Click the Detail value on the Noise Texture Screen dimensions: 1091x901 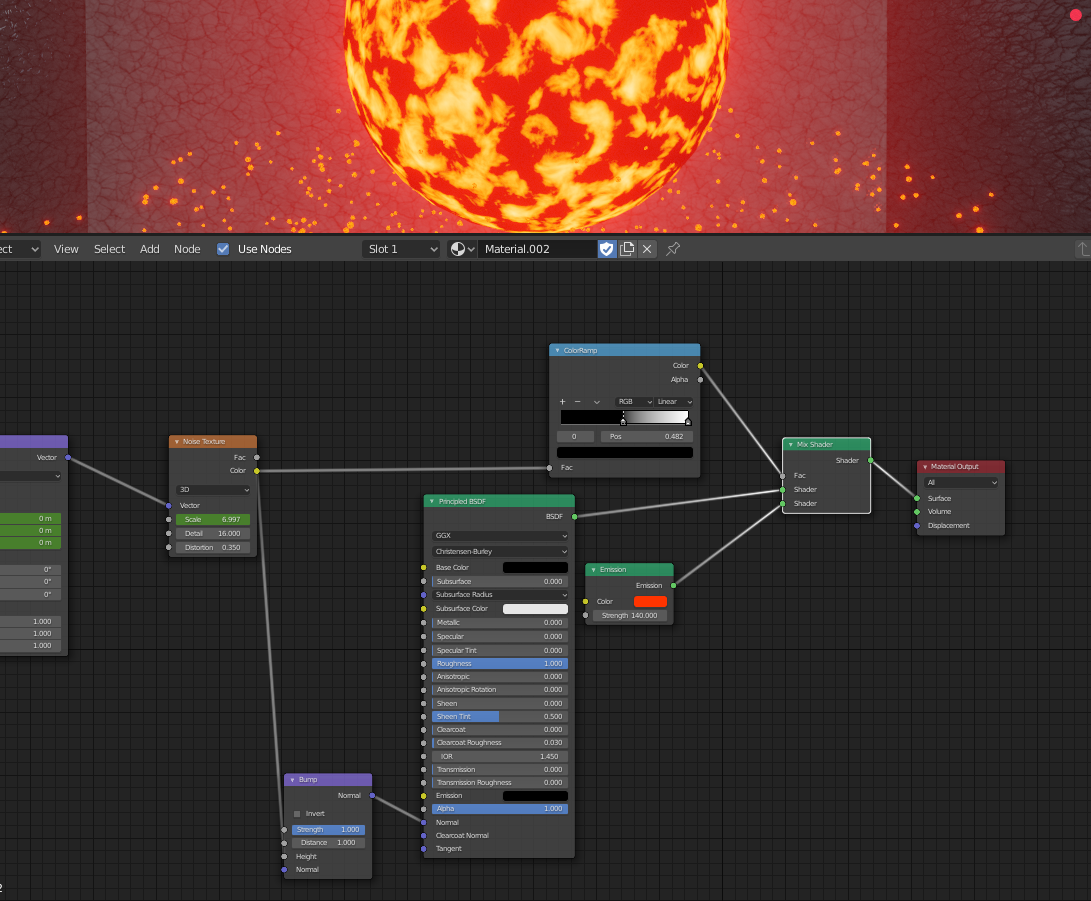point(212,533)
